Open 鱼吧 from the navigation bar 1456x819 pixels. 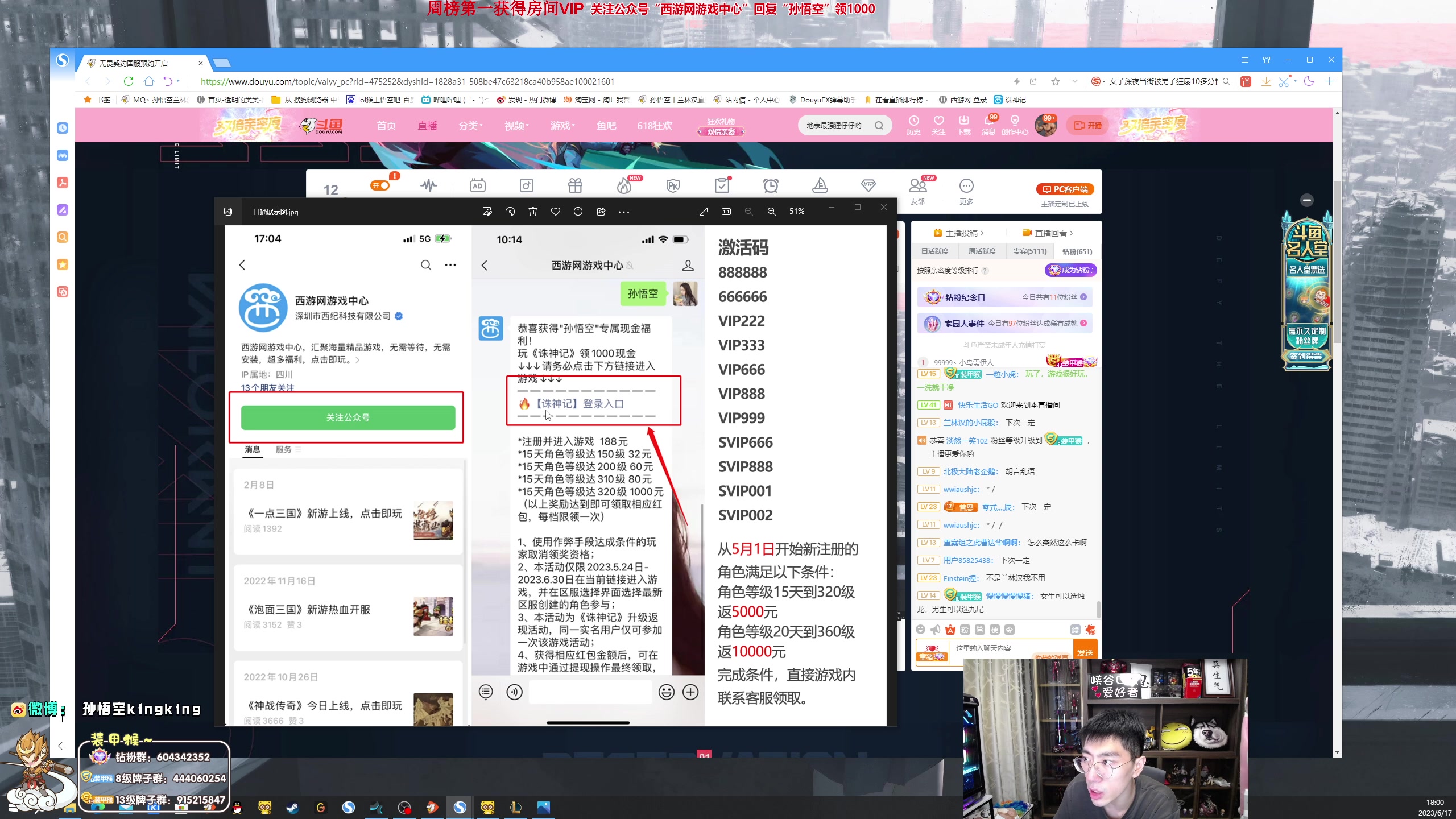tap(606, 126)
